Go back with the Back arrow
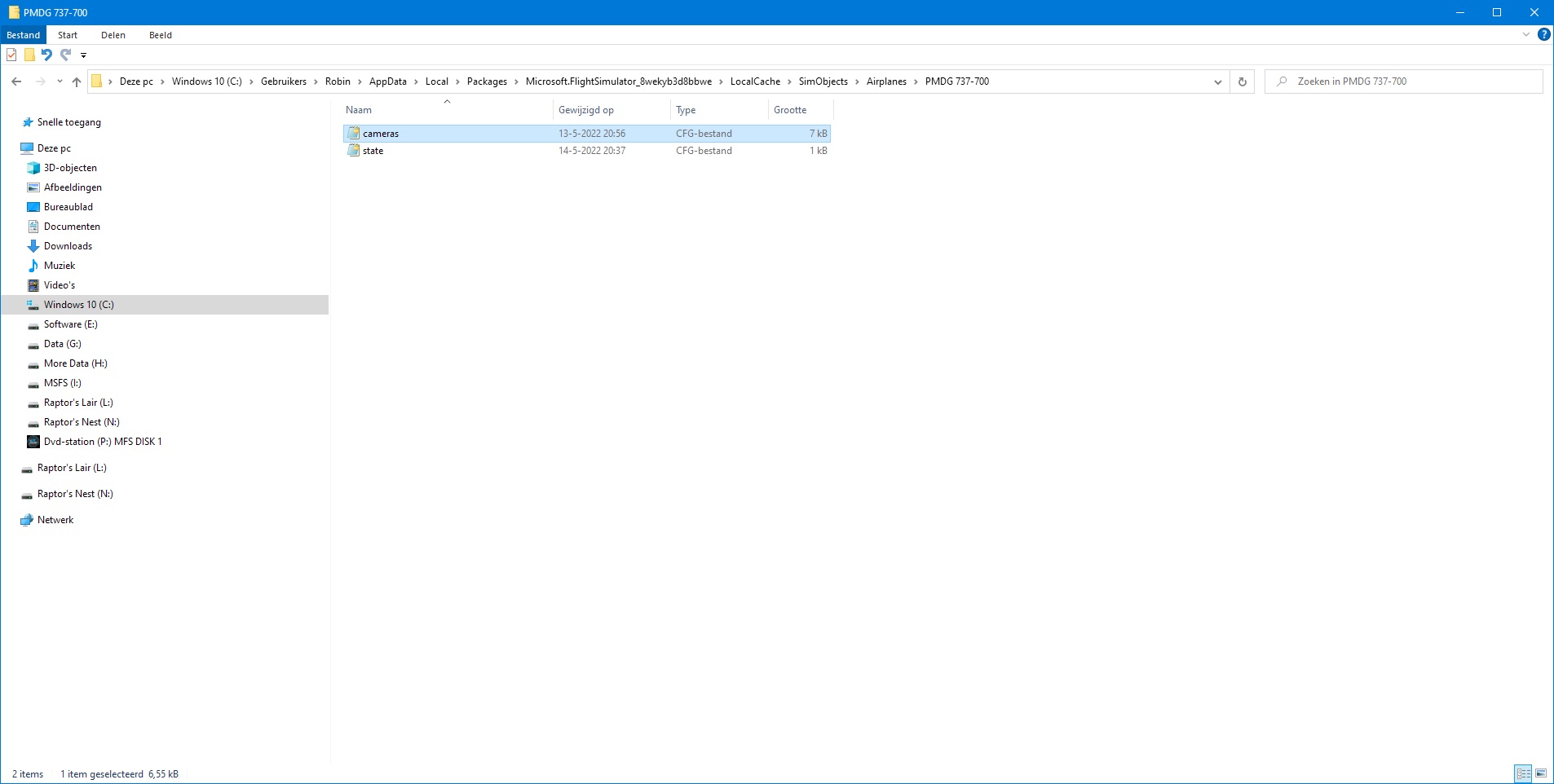Viewport: 1554px width, 784px height. [16, 81]
